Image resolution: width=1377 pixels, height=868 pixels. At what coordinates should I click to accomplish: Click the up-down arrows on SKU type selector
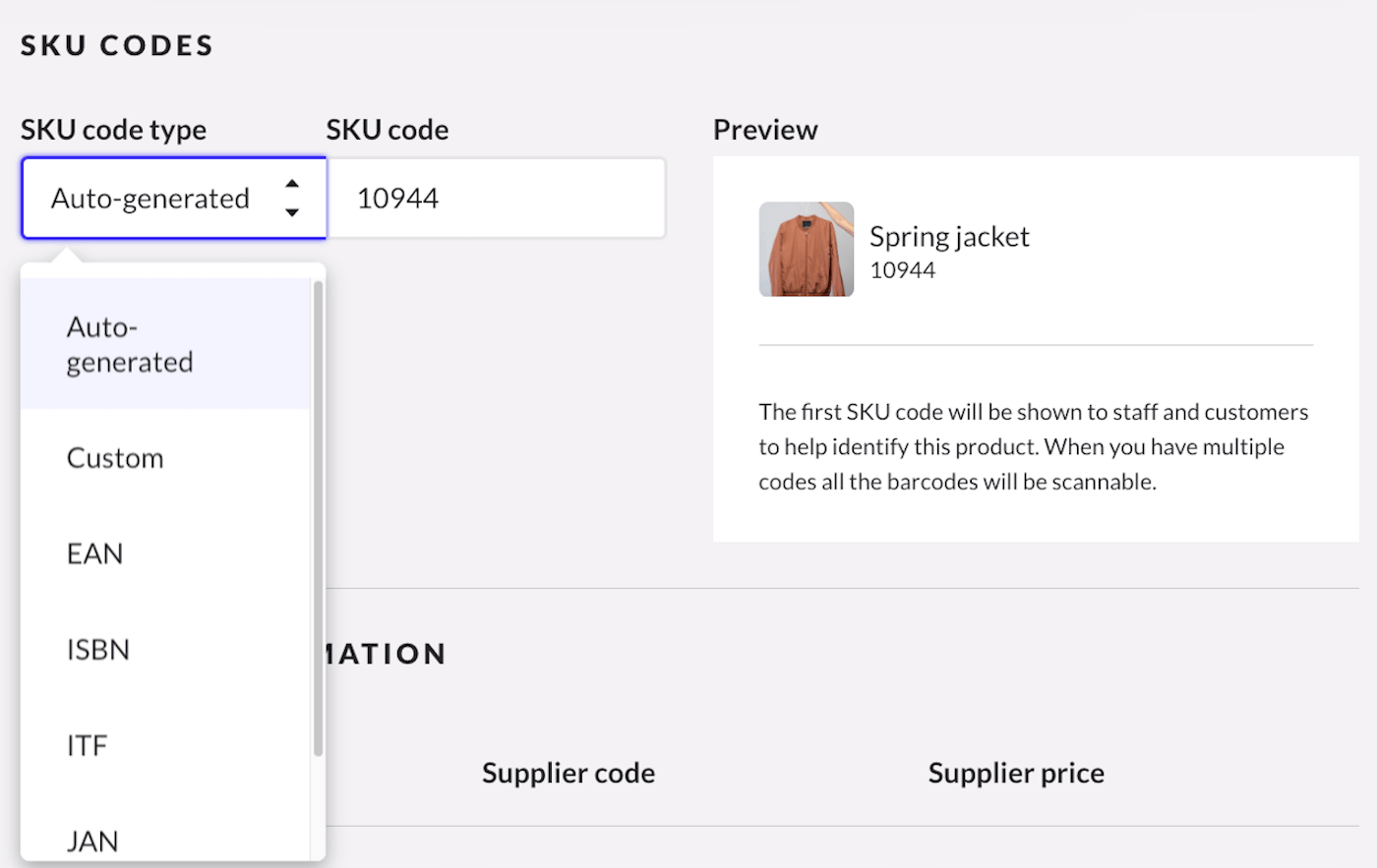click(292, 198)
